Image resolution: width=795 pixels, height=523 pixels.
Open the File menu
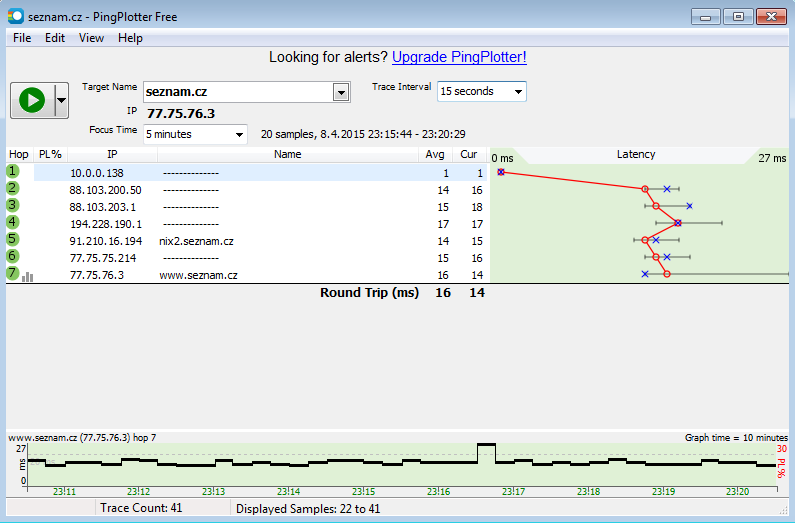pyautogui.click(x=22, y=38)
